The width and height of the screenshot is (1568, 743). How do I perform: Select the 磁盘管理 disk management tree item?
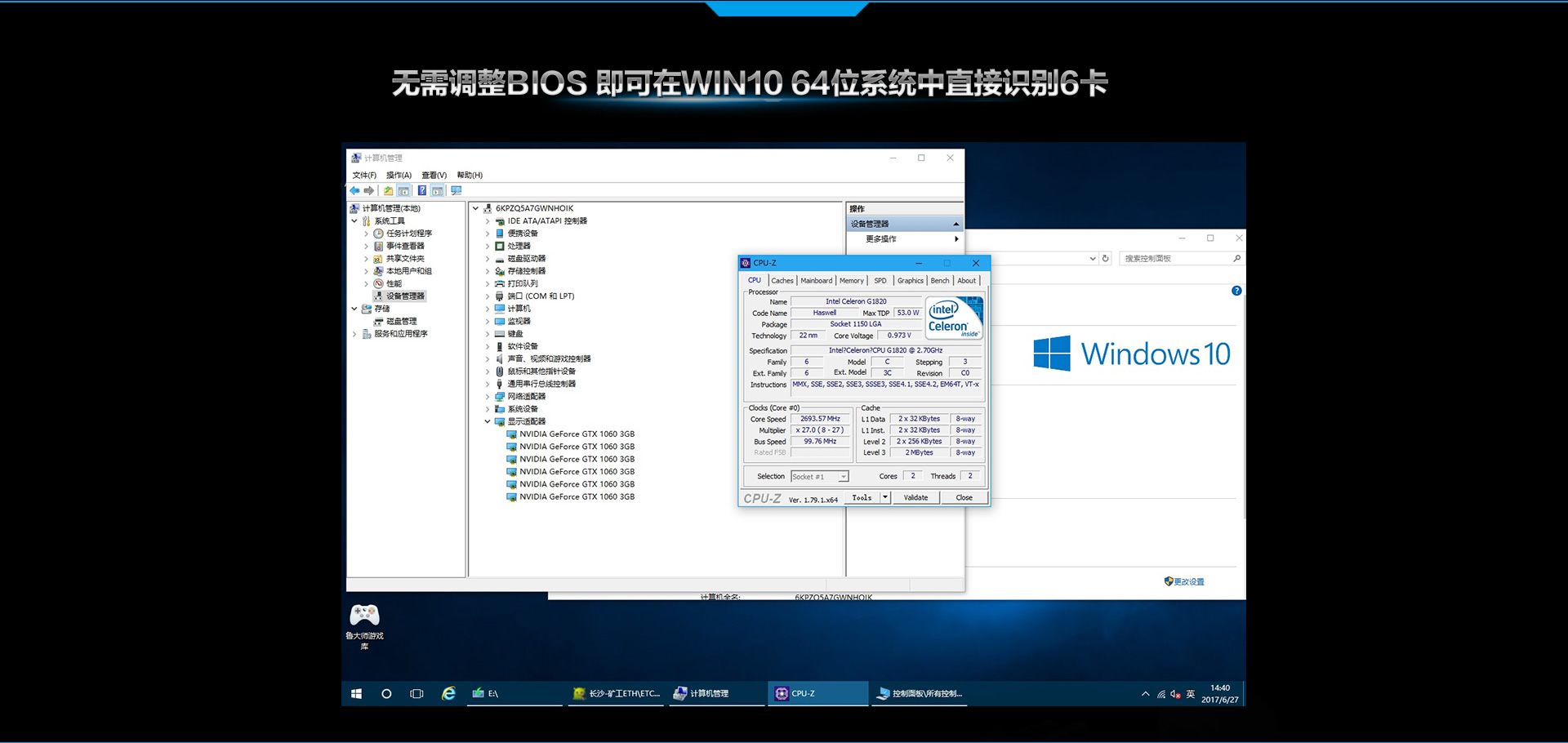pos(401,322)
